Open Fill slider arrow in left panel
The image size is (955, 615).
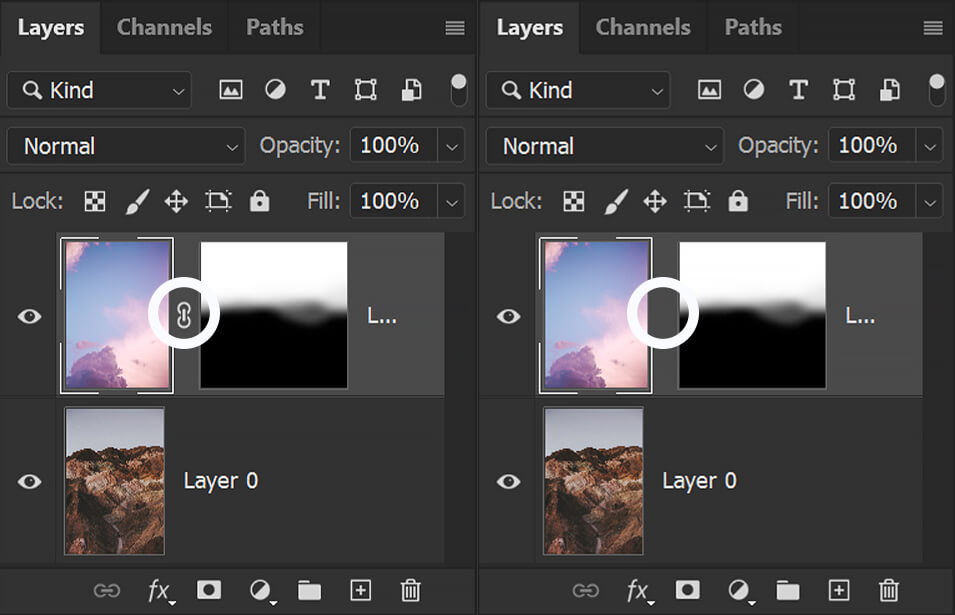coord(452,202)
